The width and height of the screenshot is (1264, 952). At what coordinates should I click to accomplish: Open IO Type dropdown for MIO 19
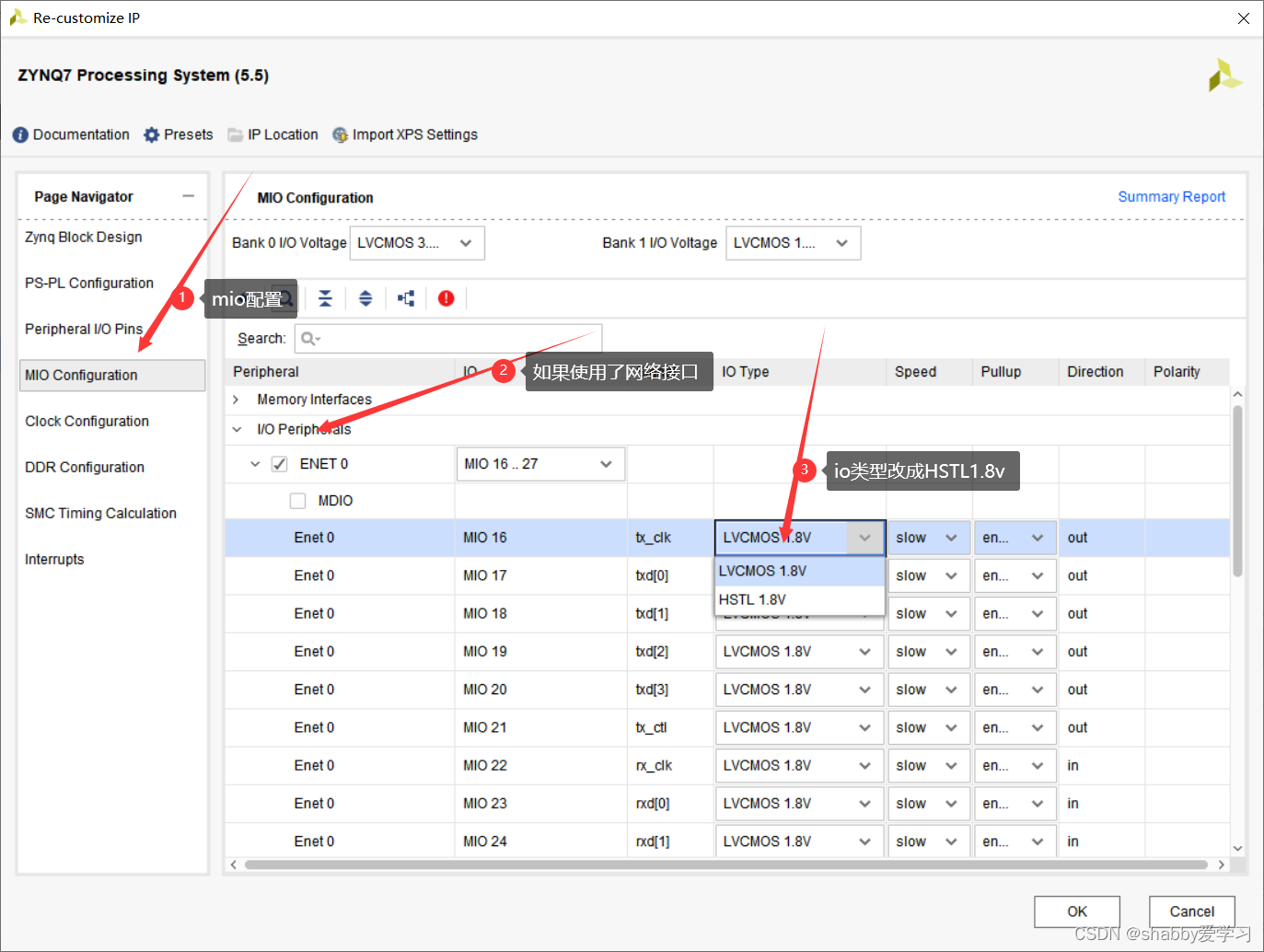(799, 652)
